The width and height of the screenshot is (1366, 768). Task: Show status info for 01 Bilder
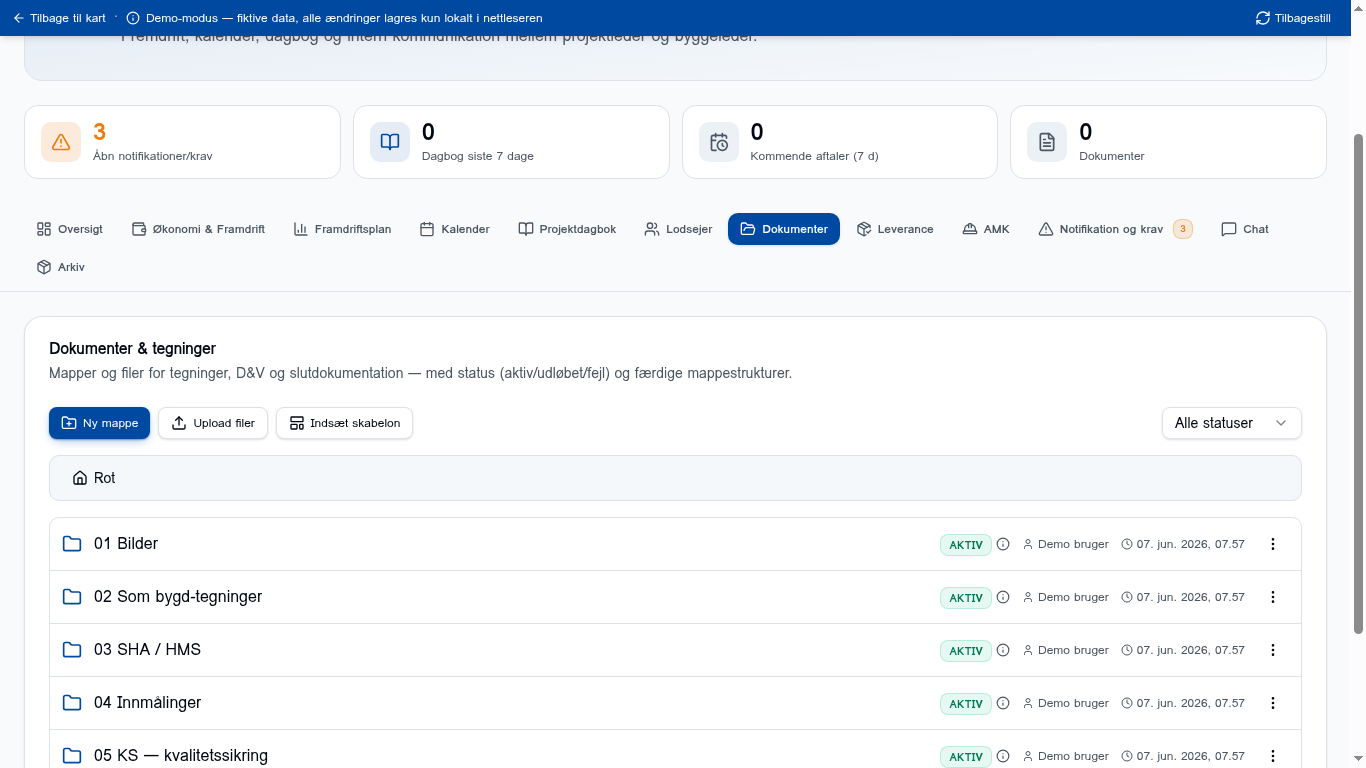coord(1003,545)
